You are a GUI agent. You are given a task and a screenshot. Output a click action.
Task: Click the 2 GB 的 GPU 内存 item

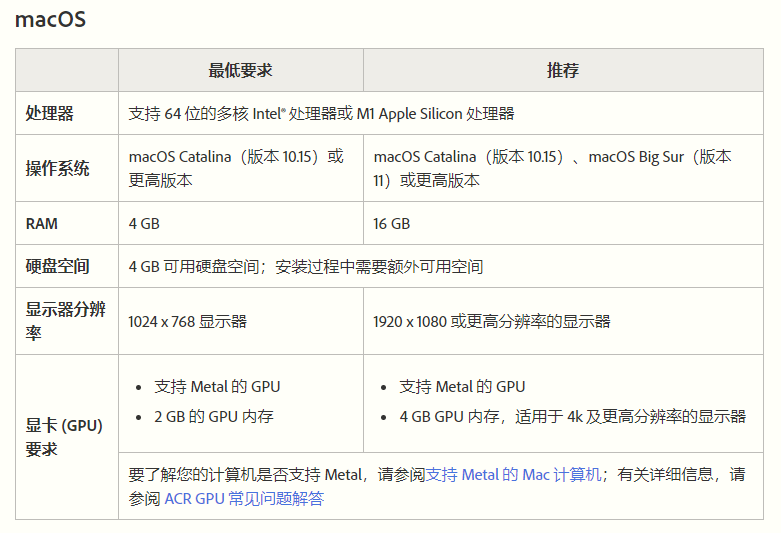coord(214,416)
